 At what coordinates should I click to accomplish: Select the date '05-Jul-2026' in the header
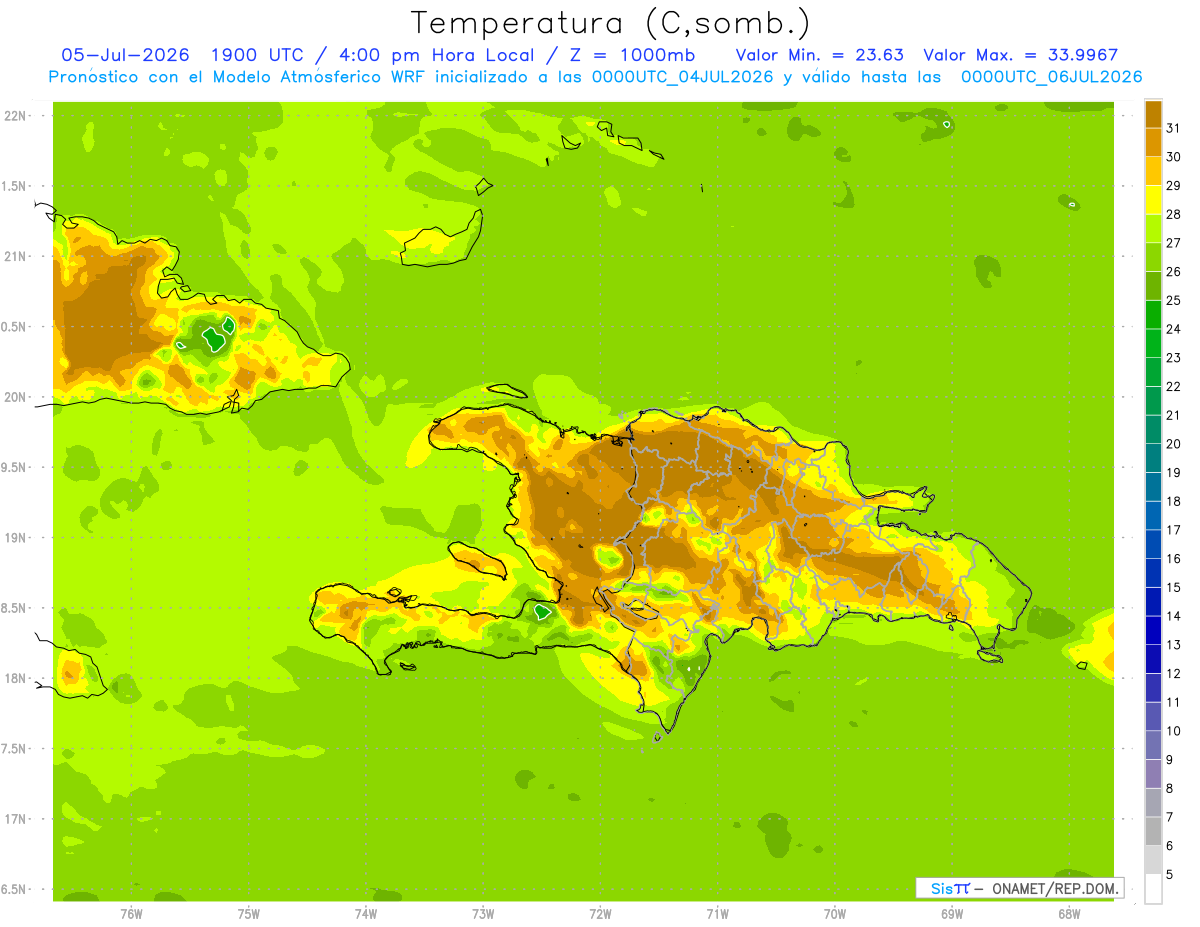coord(125,55)
